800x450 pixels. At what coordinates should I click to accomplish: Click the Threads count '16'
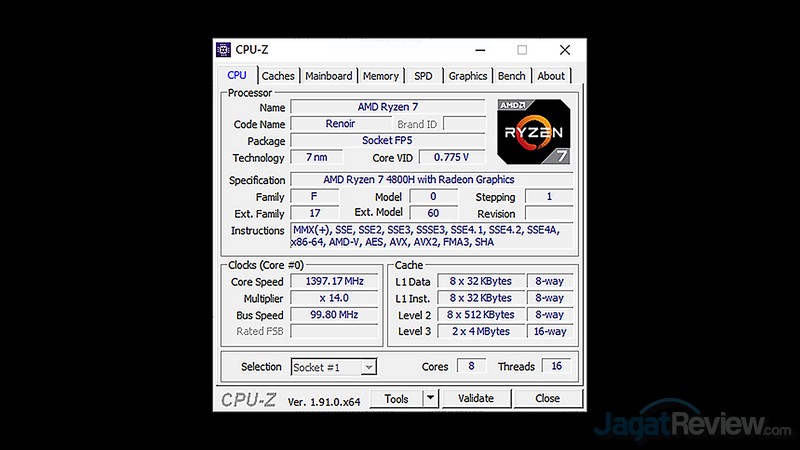pos(556,366)
